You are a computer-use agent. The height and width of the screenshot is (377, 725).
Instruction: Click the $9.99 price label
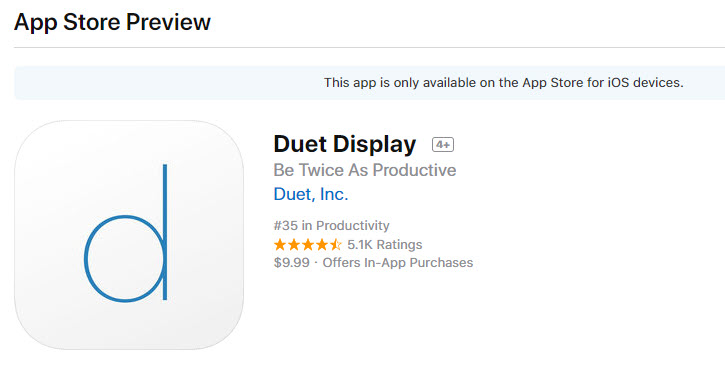click(292, 263)
